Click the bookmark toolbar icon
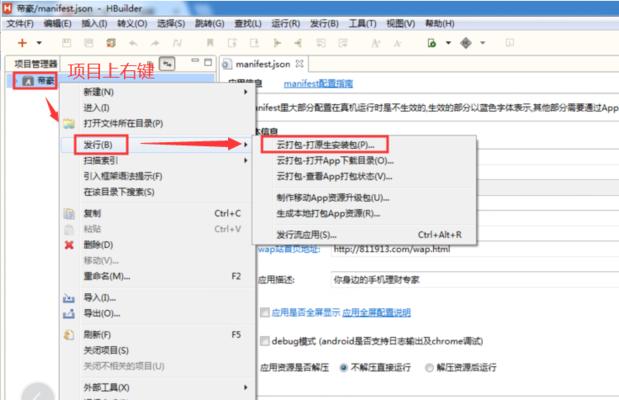The height and width of the screenshot is (400, 619). [x=210, y=43]
